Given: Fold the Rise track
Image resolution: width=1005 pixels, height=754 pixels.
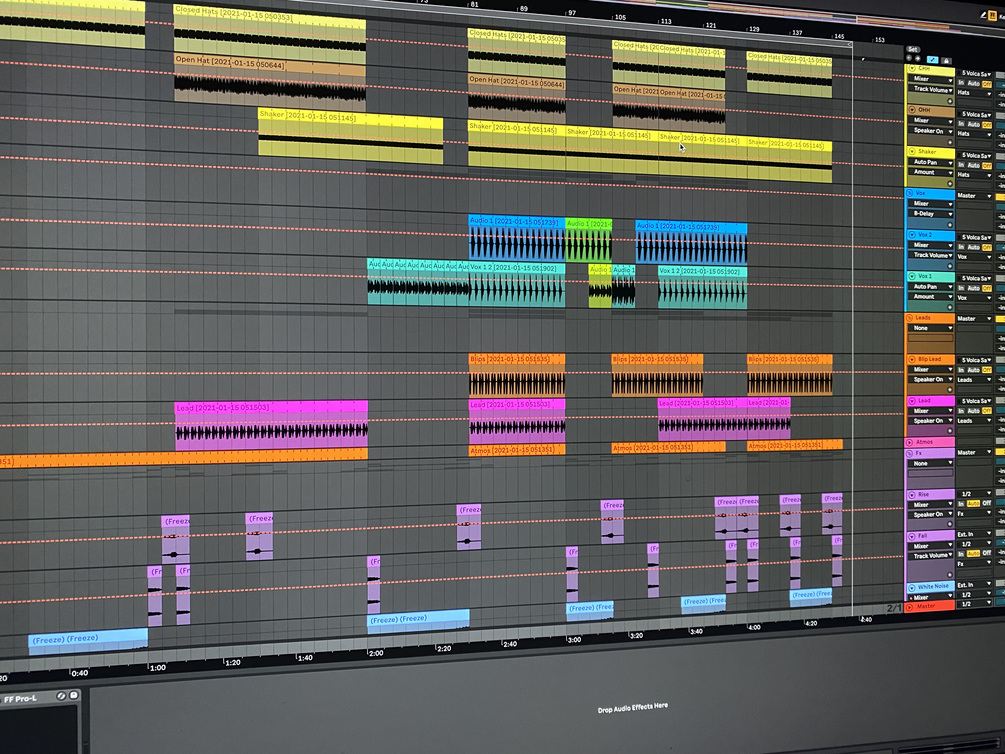Looking at the screenshot, I should (912, 495).
